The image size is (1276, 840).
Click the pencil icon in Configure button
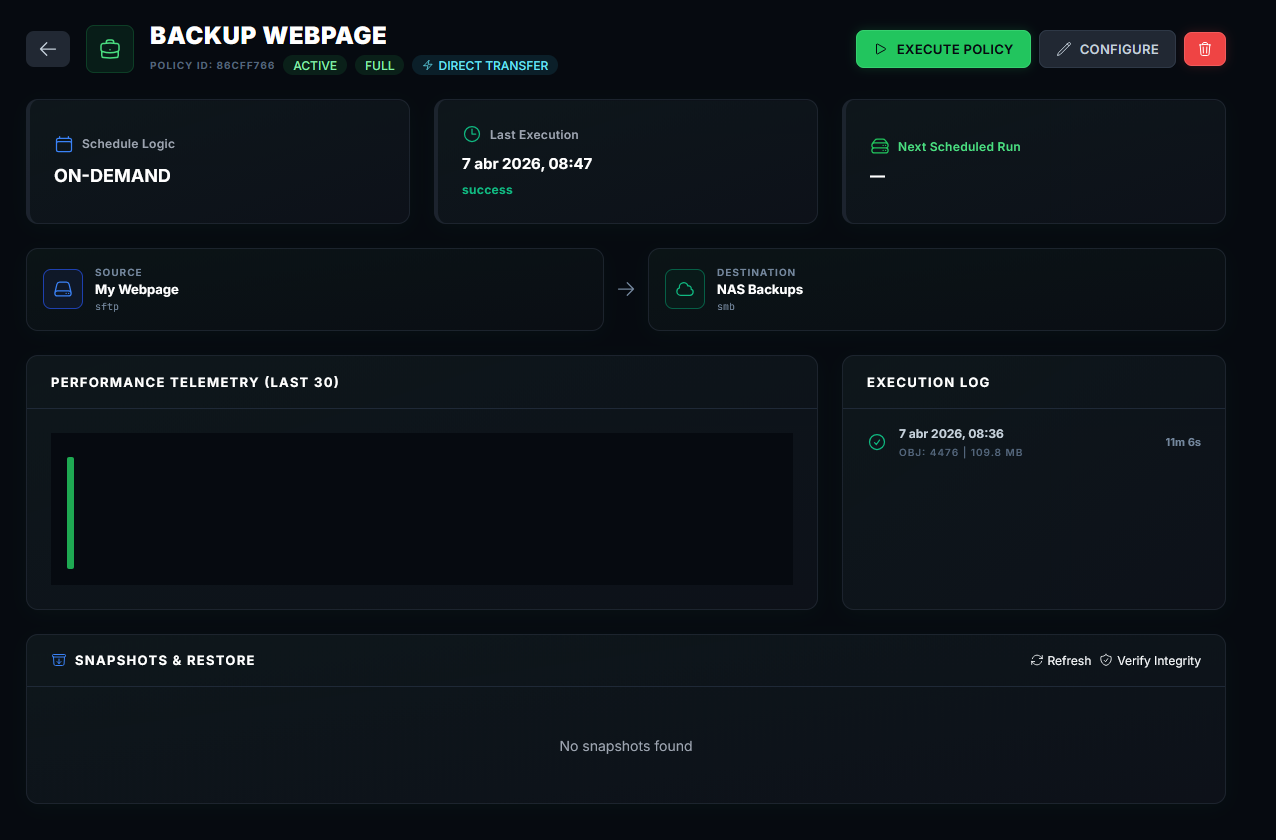pos(1064,49)
